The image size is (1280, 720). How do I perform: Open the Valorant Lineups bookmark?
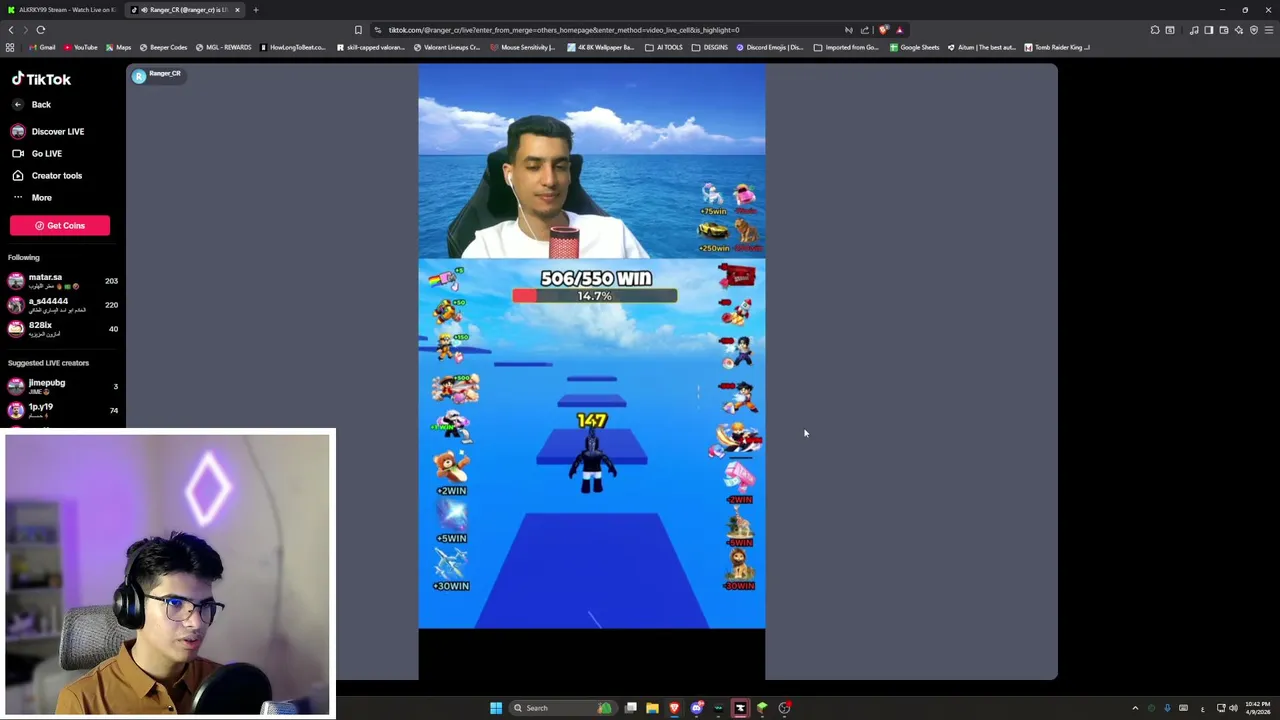(447, 47)
